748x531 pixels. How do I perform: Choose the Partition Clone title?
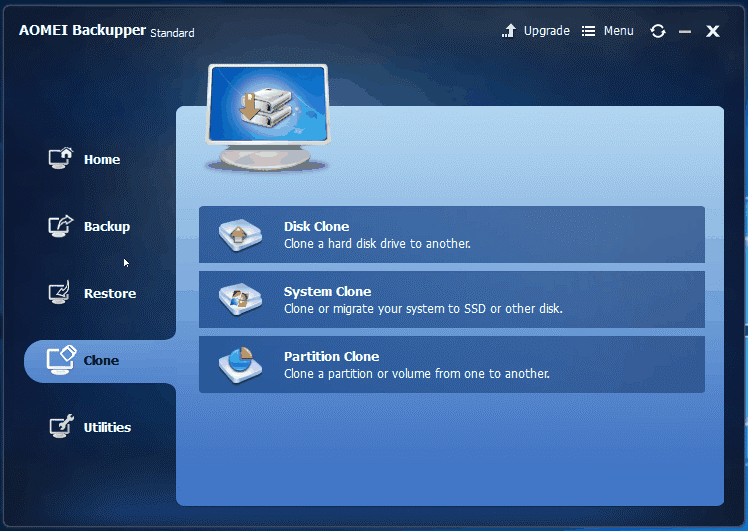point(332,356)
